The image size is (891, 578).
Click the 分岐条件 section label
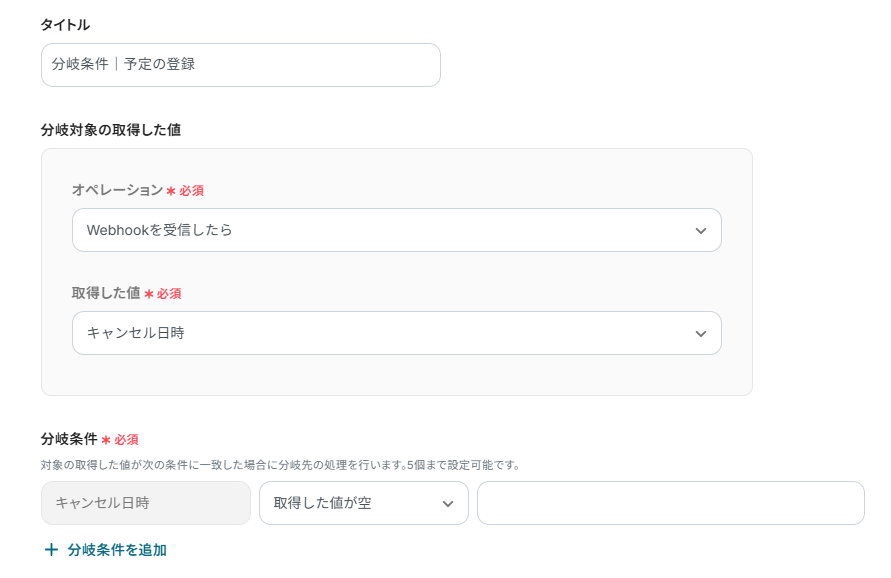pyautogui.click(x=68, y=439)
